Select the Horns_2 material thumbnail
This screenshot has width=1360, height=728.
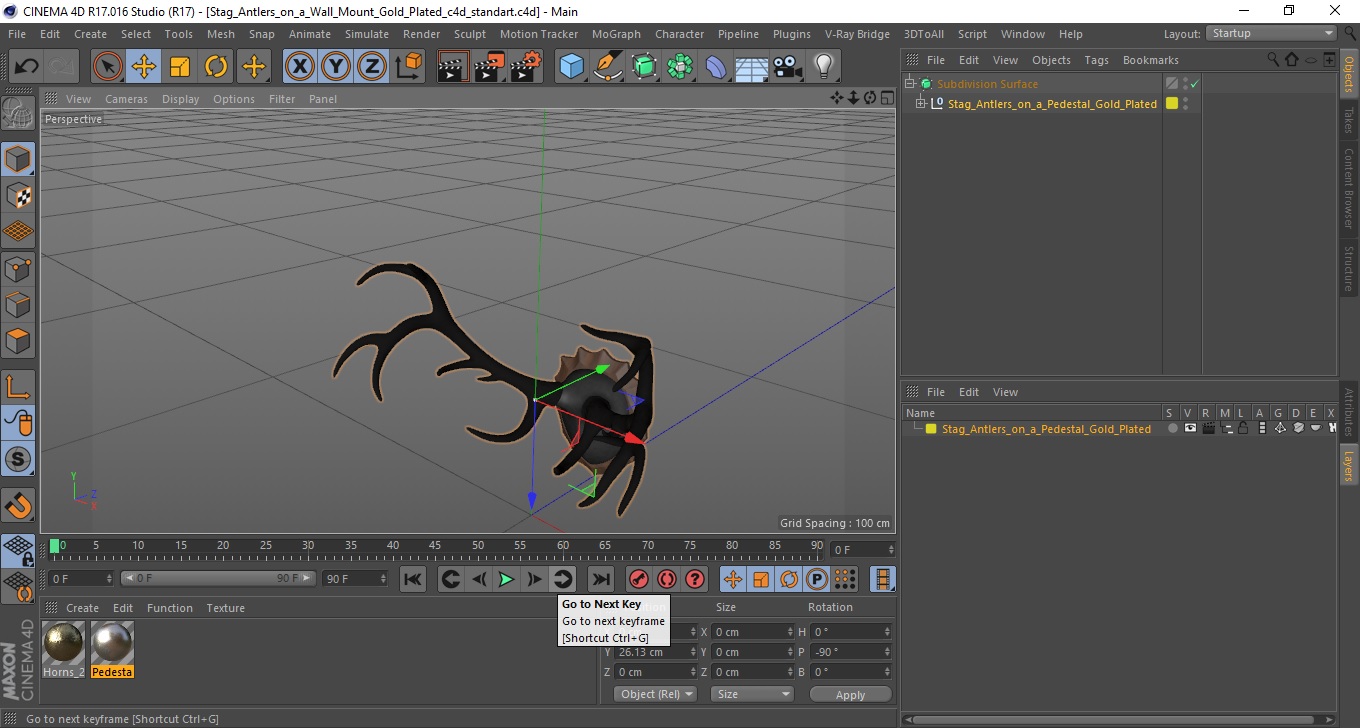(64, 649)
